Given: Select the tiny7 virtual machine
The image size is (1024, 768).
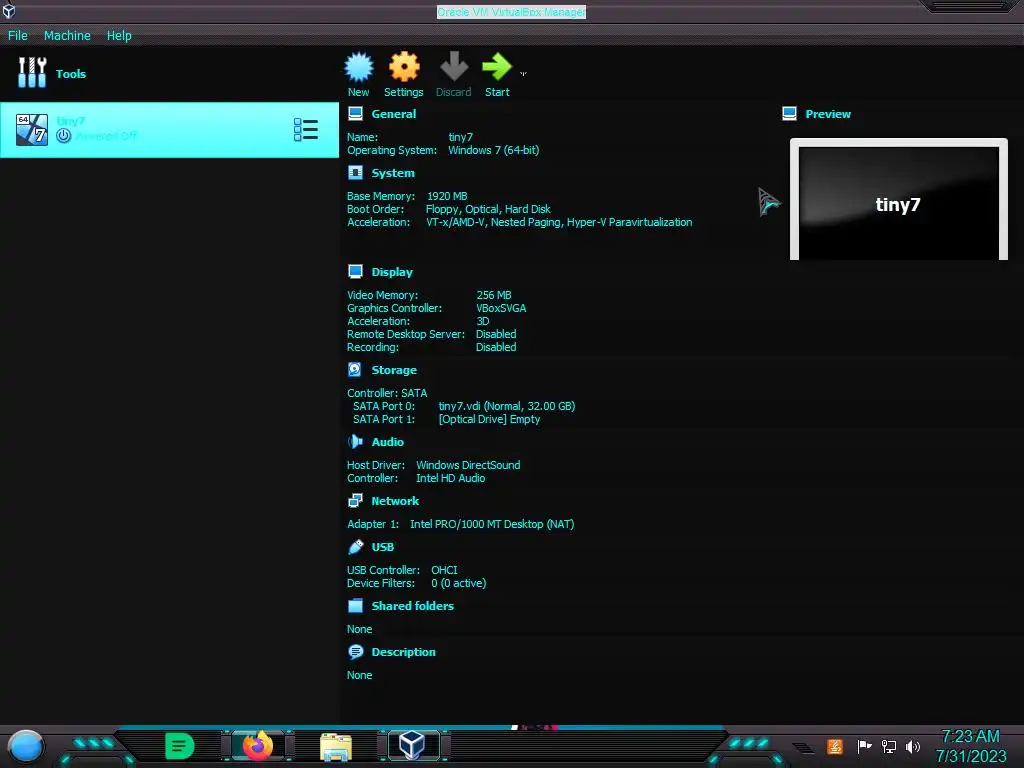Looking at the screenshot, I should pyautogui.click(x=169, y=129).
